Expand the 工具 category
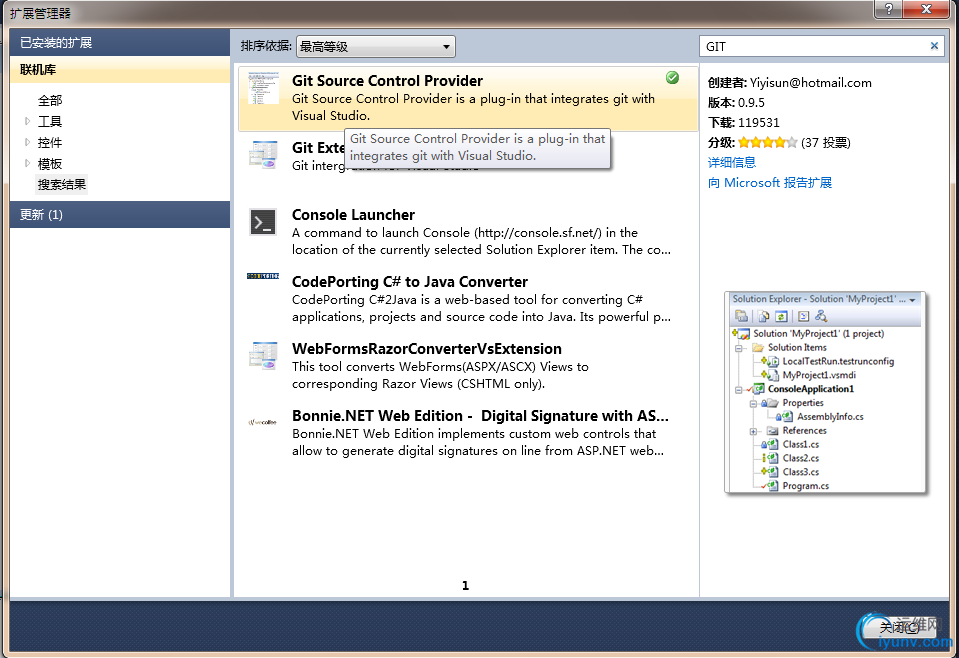959x658 pixels. click(27, 121)
